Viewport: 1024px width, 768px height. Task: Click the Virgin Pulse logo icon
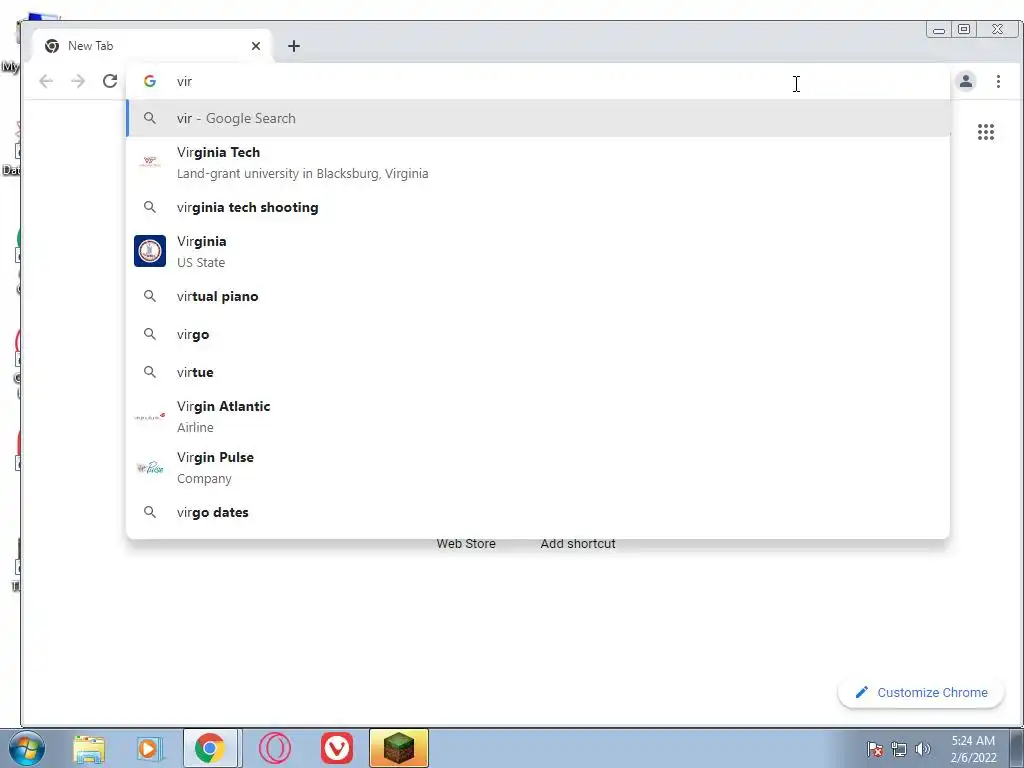(150, 468)
